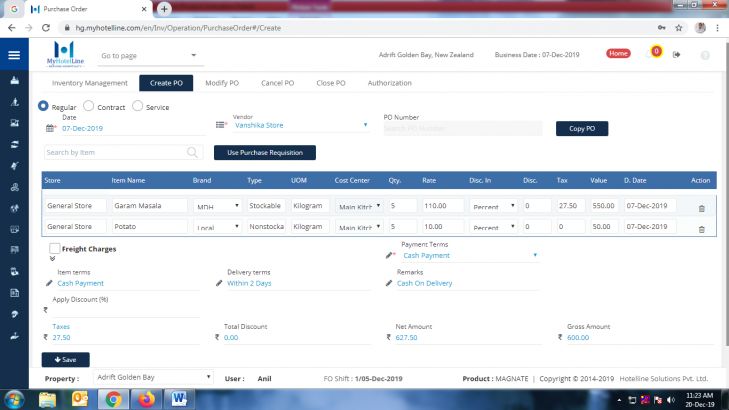Delete the Garam Masala row
This screenshot has width=729, height=410.
pyautogui.click(x=700, y=207)
